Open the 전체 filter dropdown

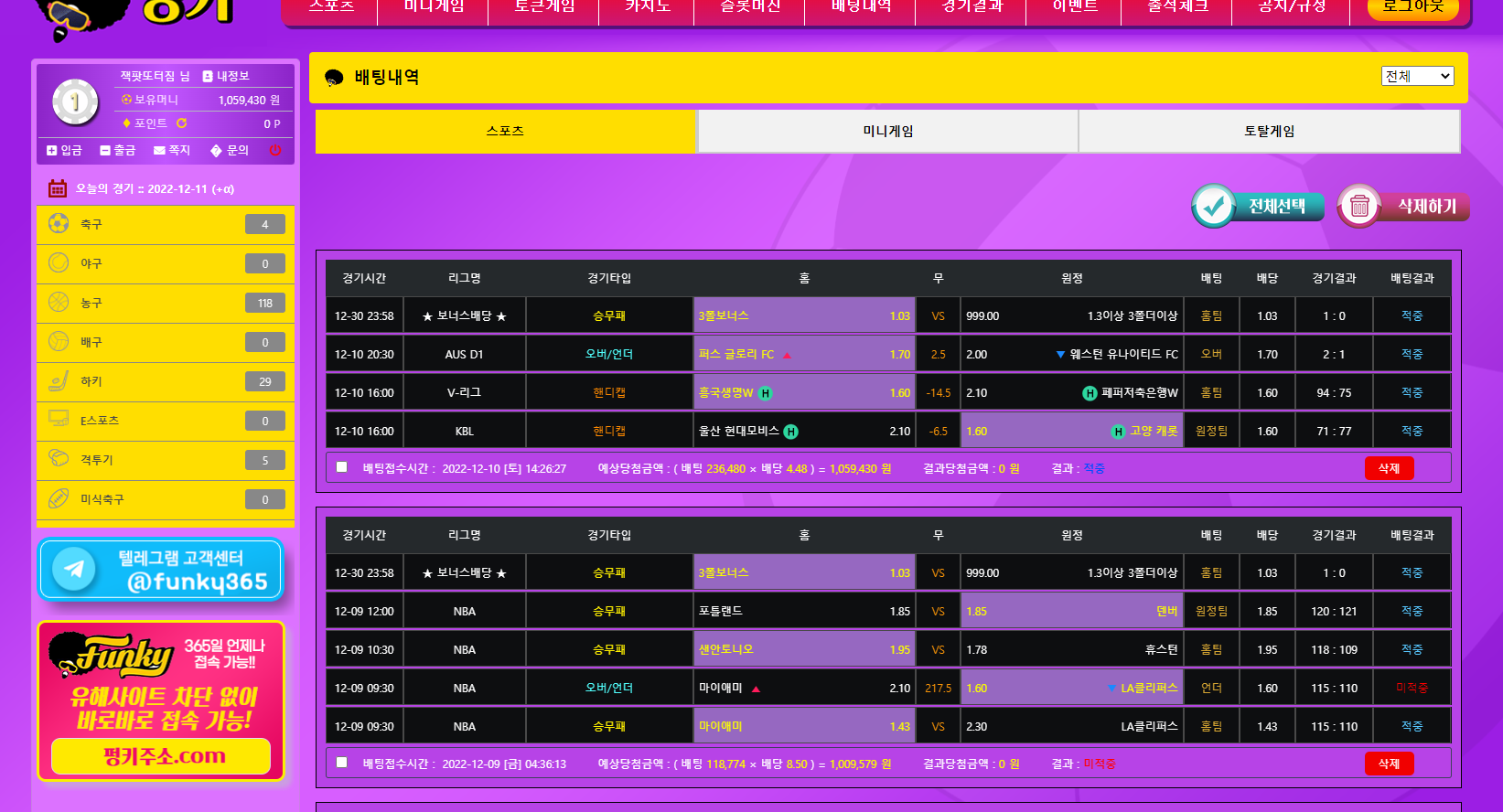[1417, 76]
